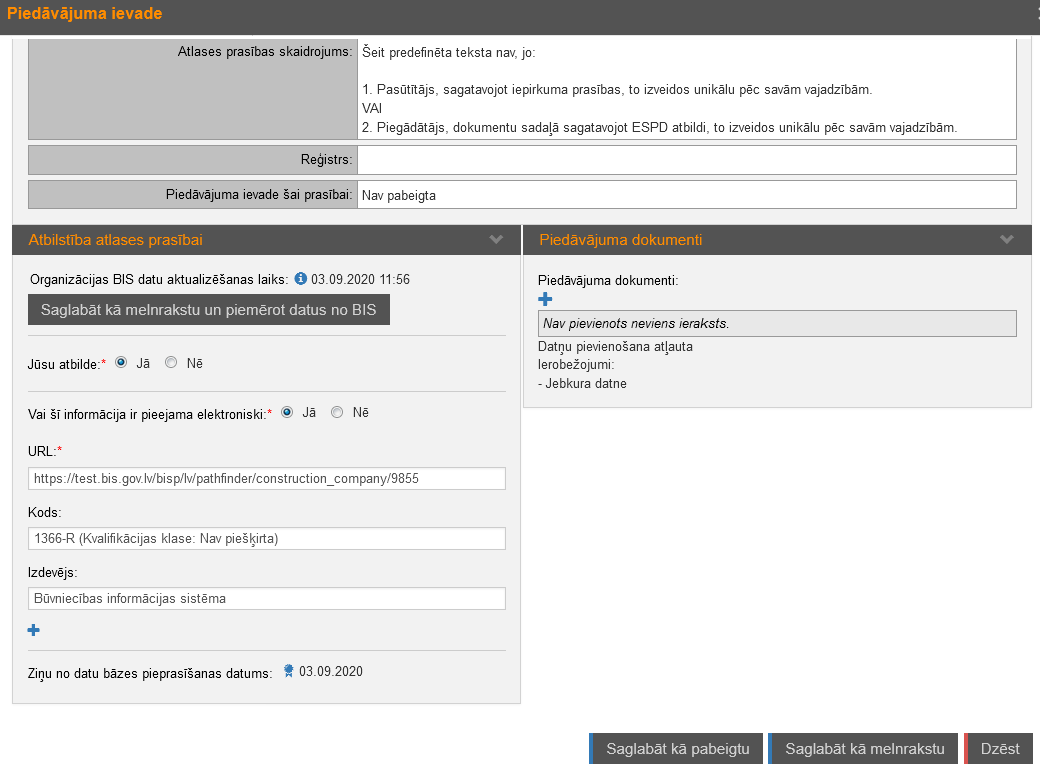Collapse the Atbilstība atlases prasībai panel chevron

(496, 240)
